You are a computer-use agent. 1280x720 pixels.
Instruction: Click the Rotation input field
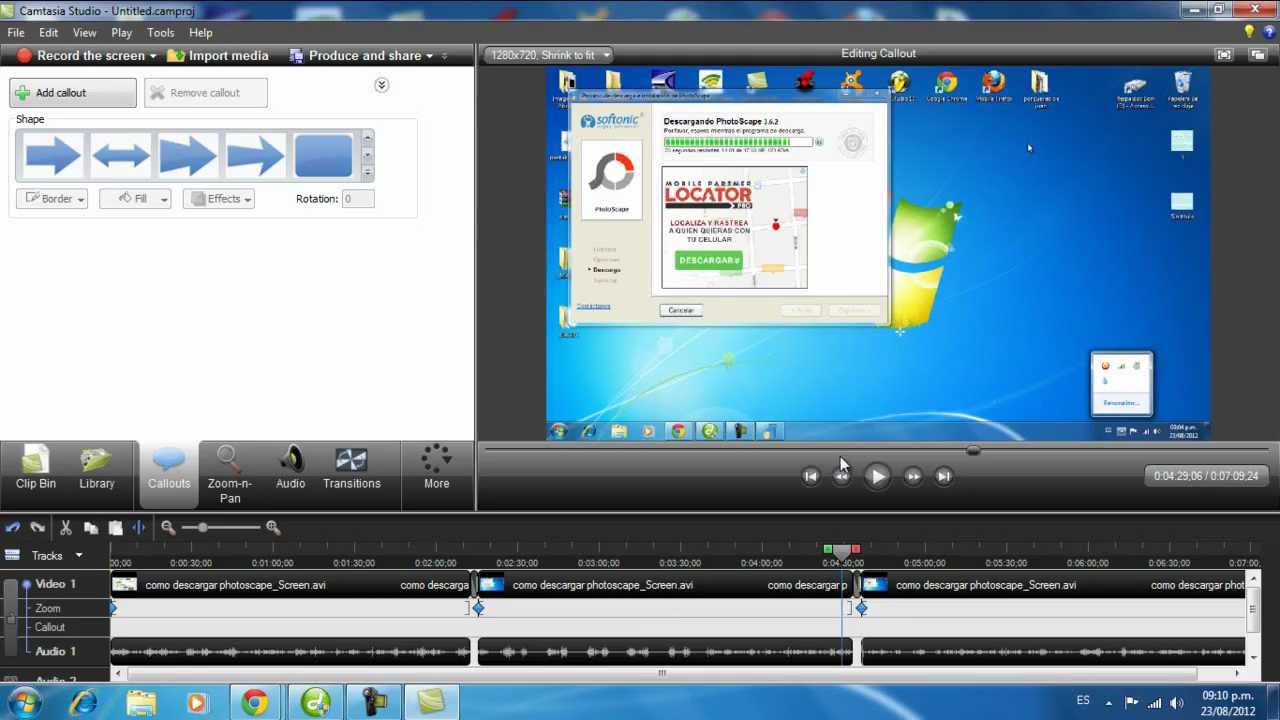tap(358, 199)
